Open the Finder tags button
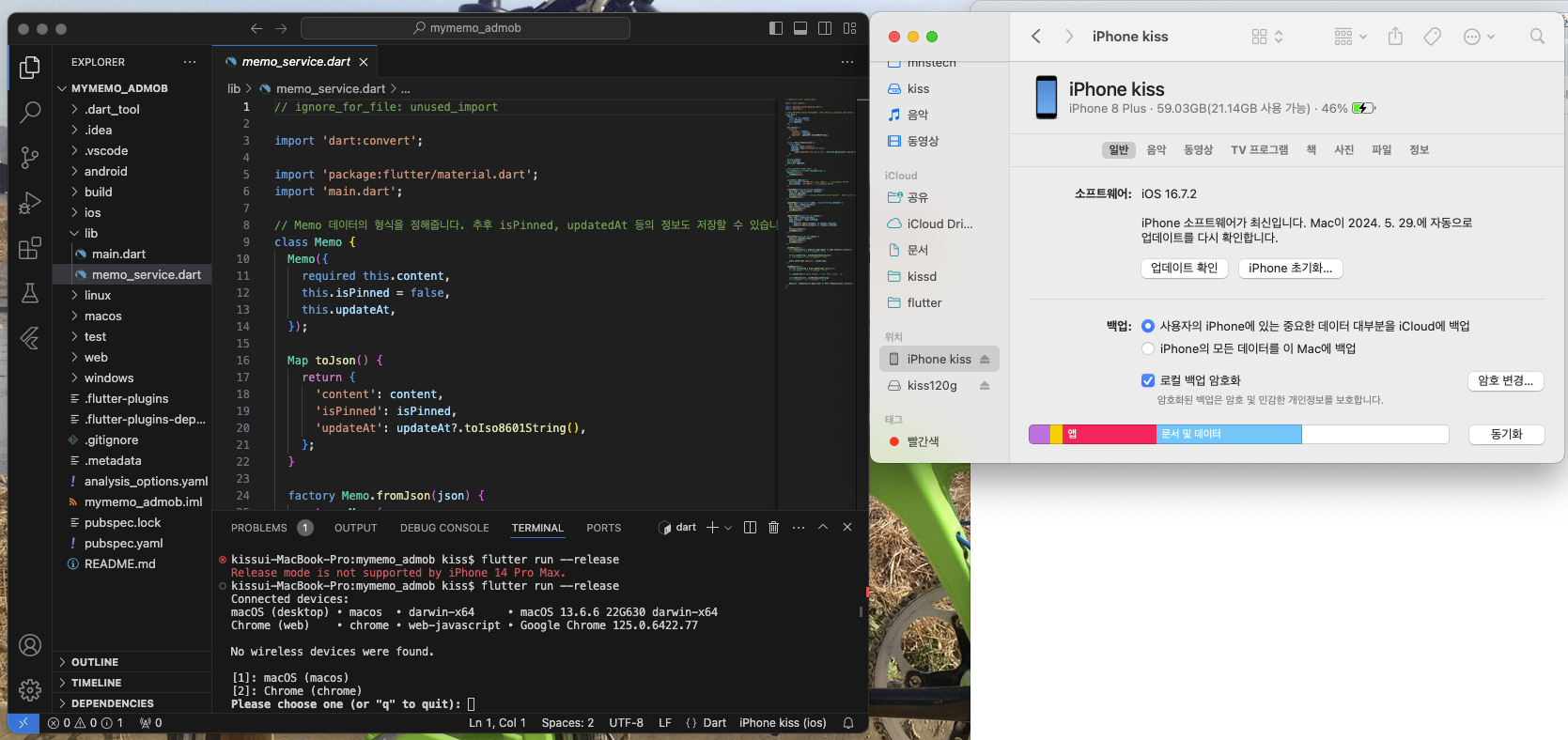This screenshot has height=740, width=1568. coord(1433,37)
